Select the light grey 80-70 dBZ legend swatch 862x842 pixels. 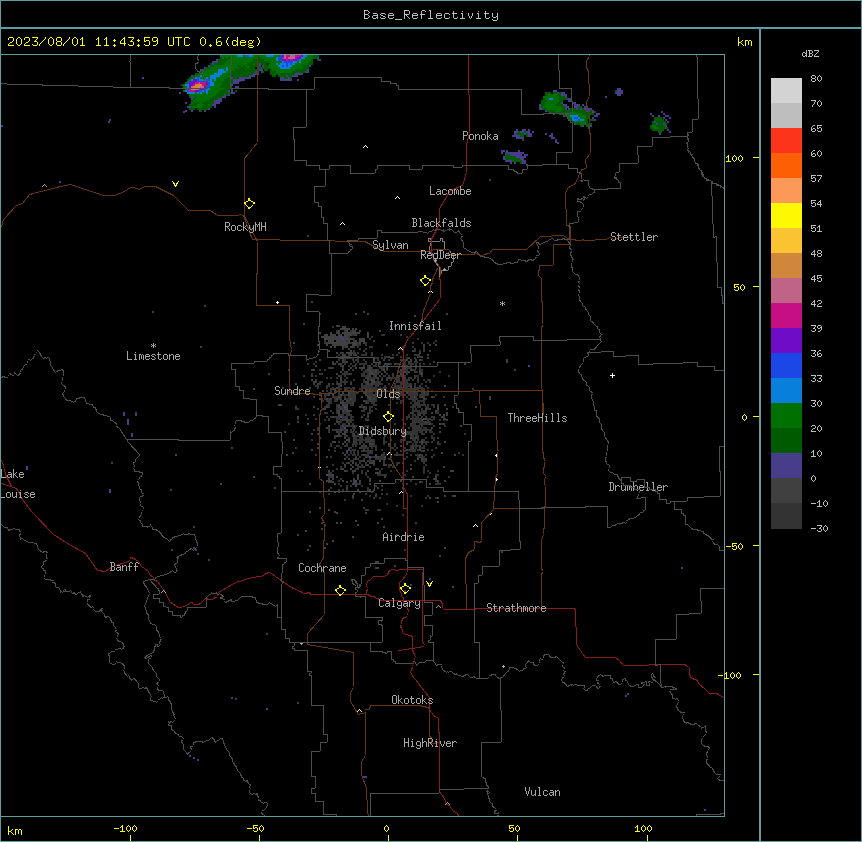(x=786, y=90)
